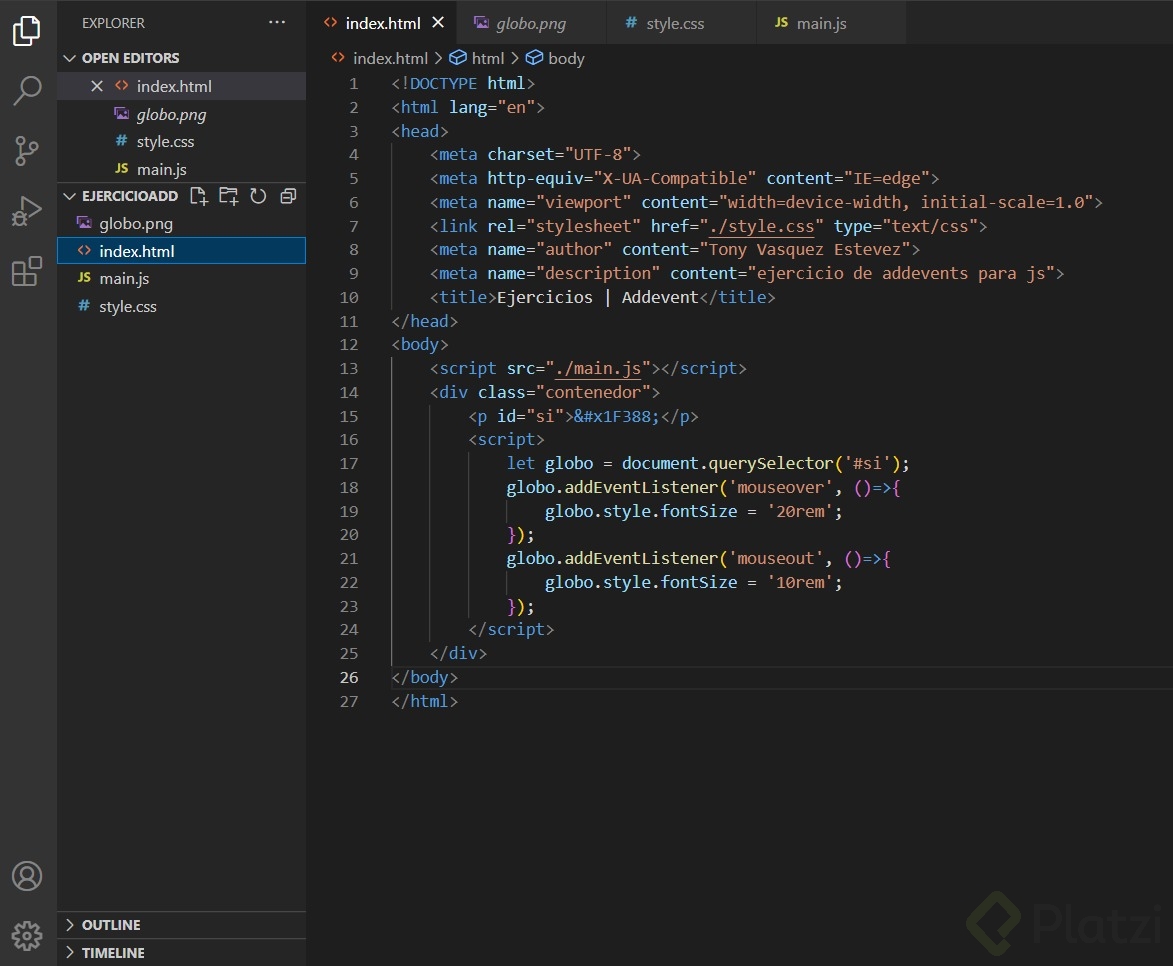1173x966 pixels.
Task: Click the title text 'Ejercicios | Addevent'
Action: click(597, 297)
